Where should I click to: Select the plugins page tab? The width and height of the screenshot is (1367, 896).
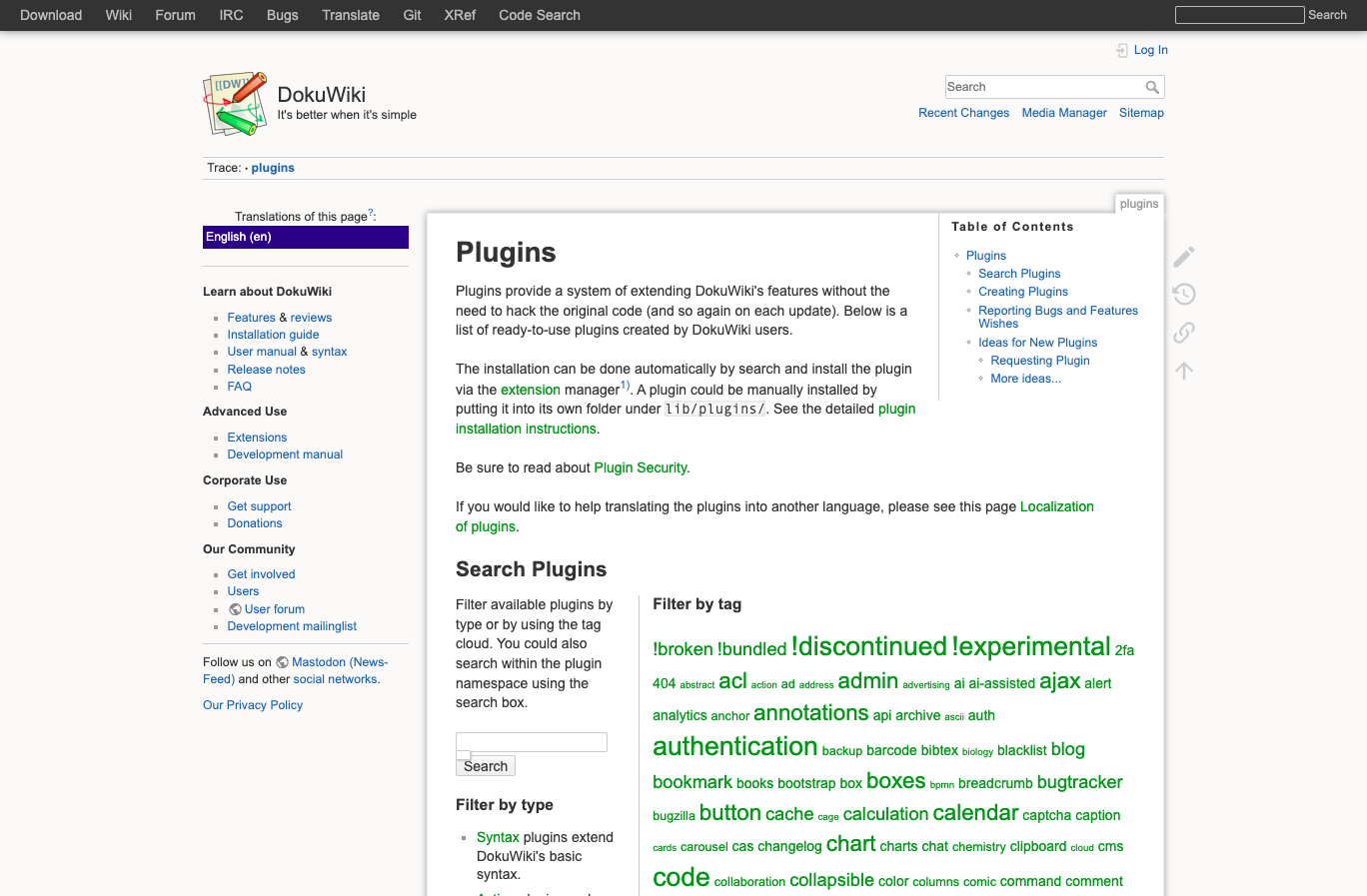coord(1139,204)
